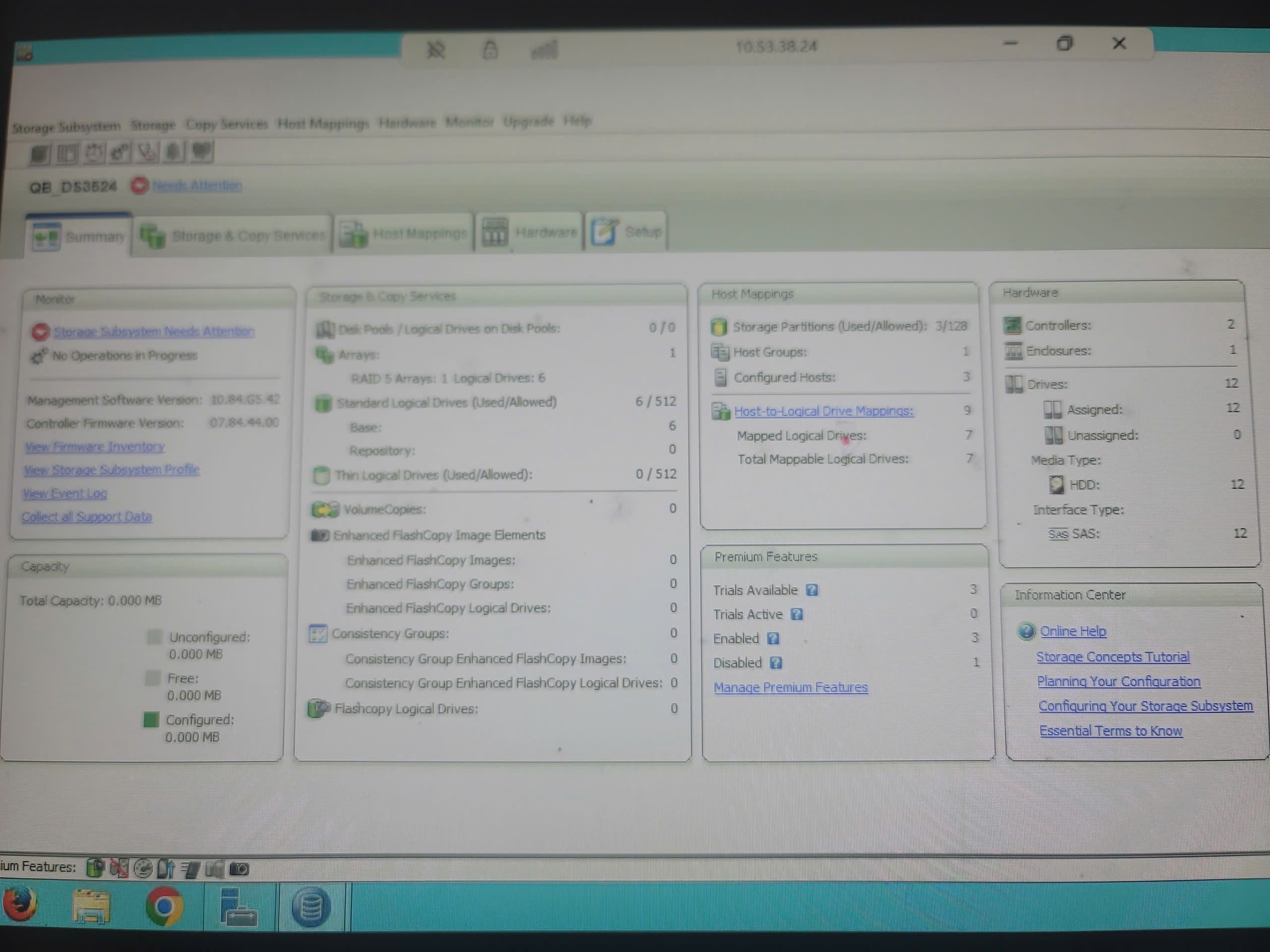
Task: Click the lock icon in remote session bar
Action: (x=490, y=50)
